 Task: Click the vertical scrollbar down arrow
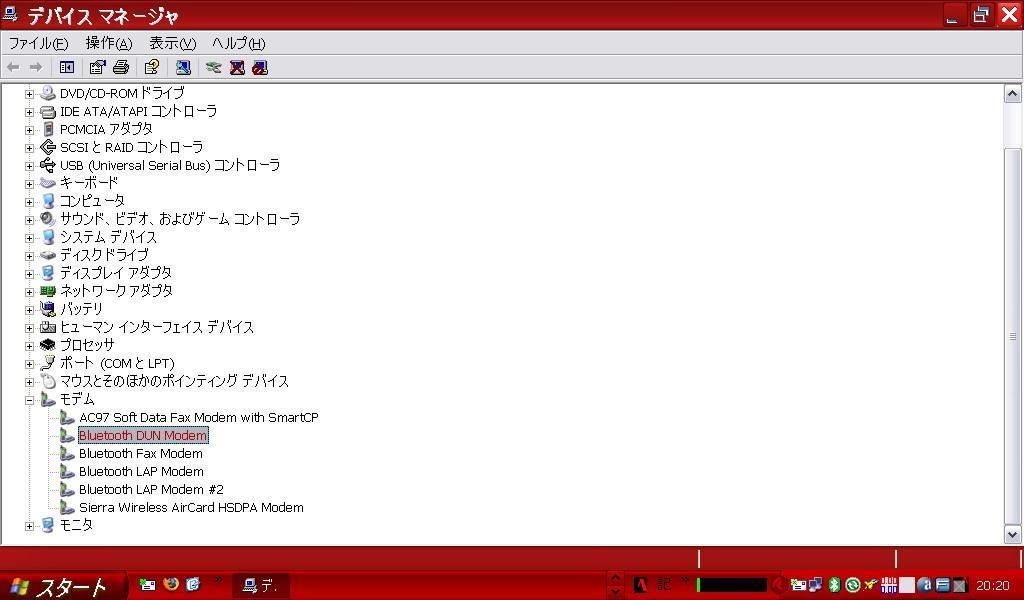click(1012, 535)
